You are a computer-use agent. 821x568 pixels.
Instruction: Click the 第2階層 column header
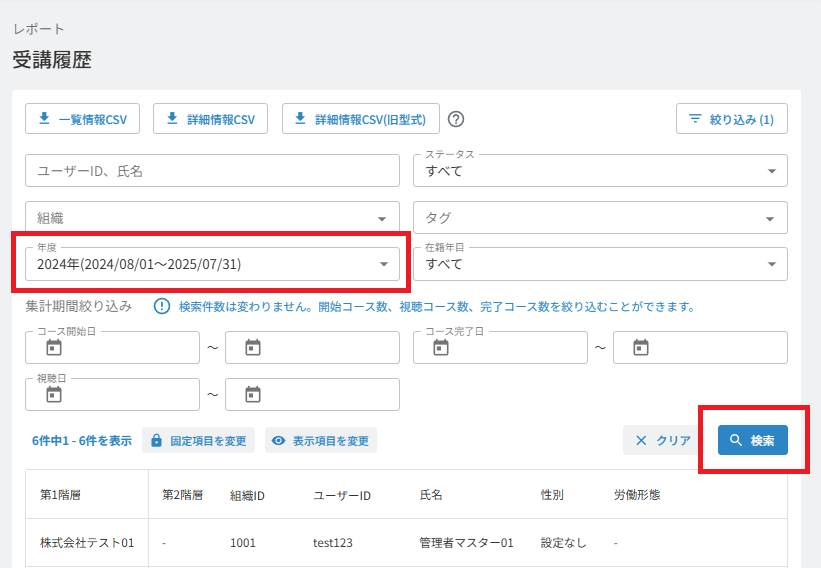(x=182, y=495)
